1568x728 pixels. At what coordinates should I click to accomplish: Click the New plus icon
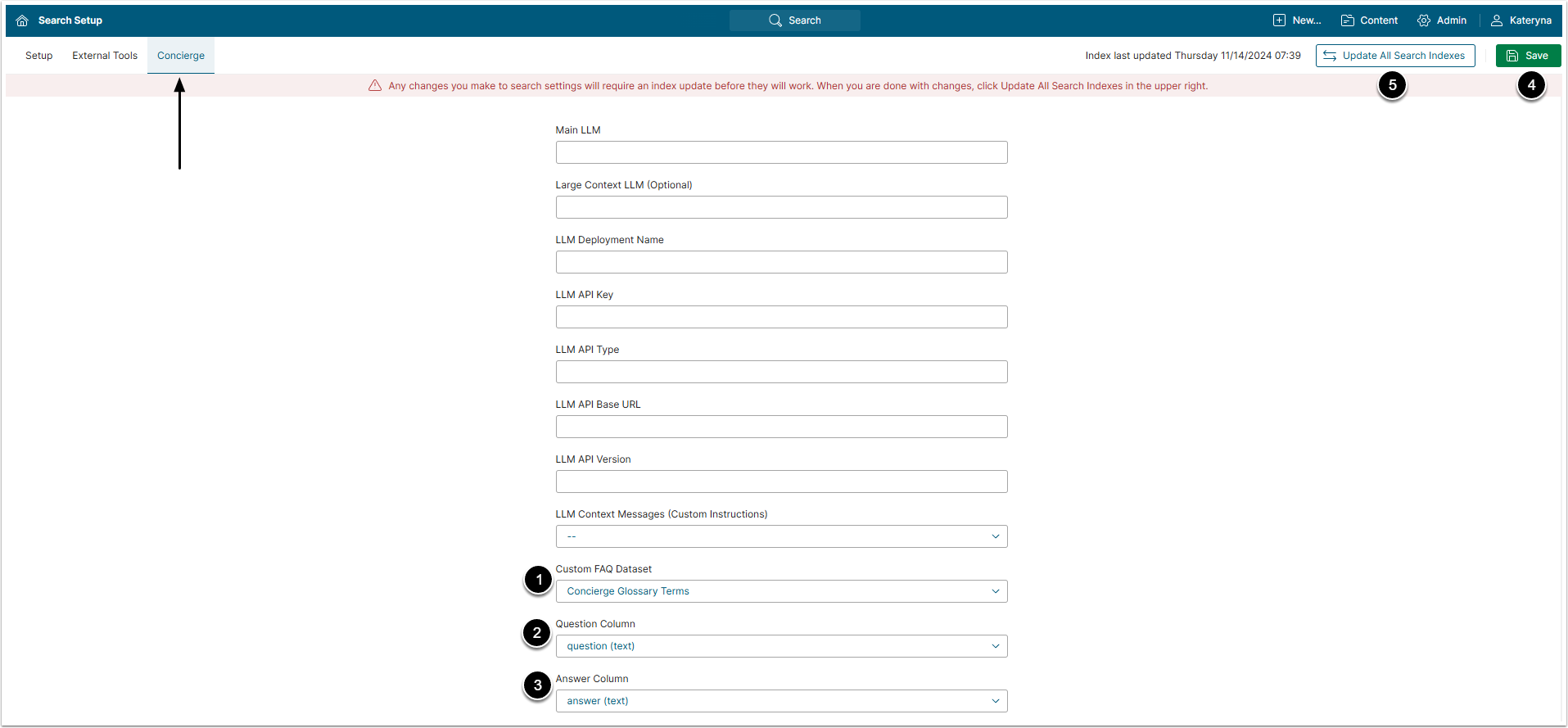[1279, 20]
